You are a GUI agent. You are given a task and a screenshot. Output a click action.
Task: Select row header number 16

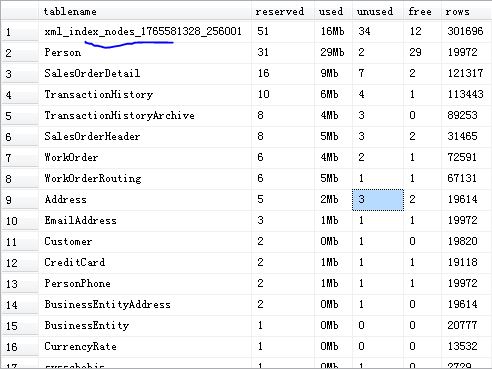tap(19, 347)
